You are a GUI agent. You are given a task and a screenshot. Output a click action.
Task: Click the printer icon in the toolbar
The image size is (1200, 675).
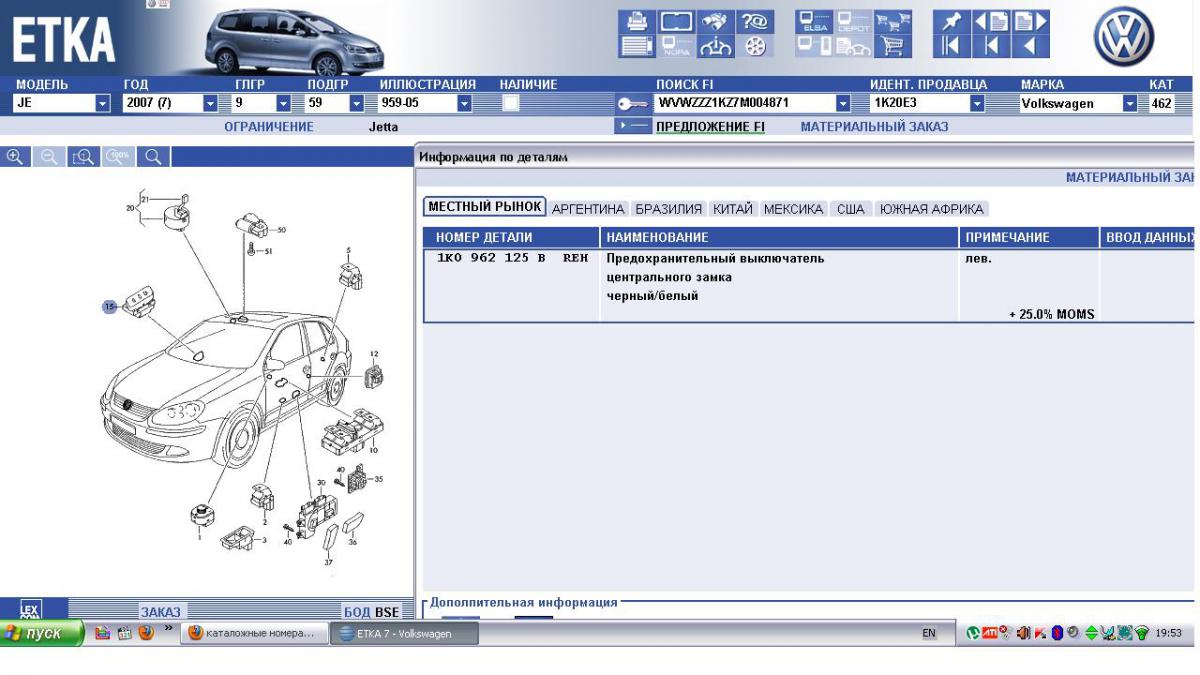(x=636, y=22)
